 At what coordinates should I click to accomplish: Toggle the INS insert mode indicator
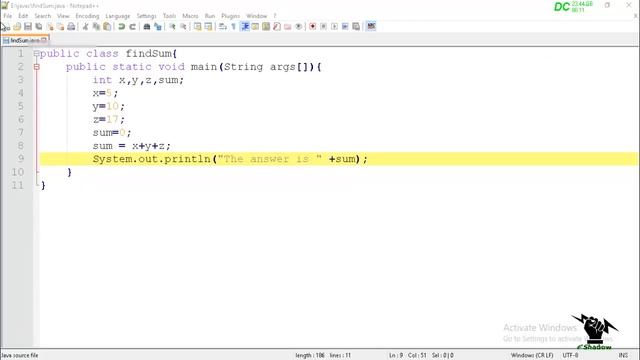[x=623, y=356]
